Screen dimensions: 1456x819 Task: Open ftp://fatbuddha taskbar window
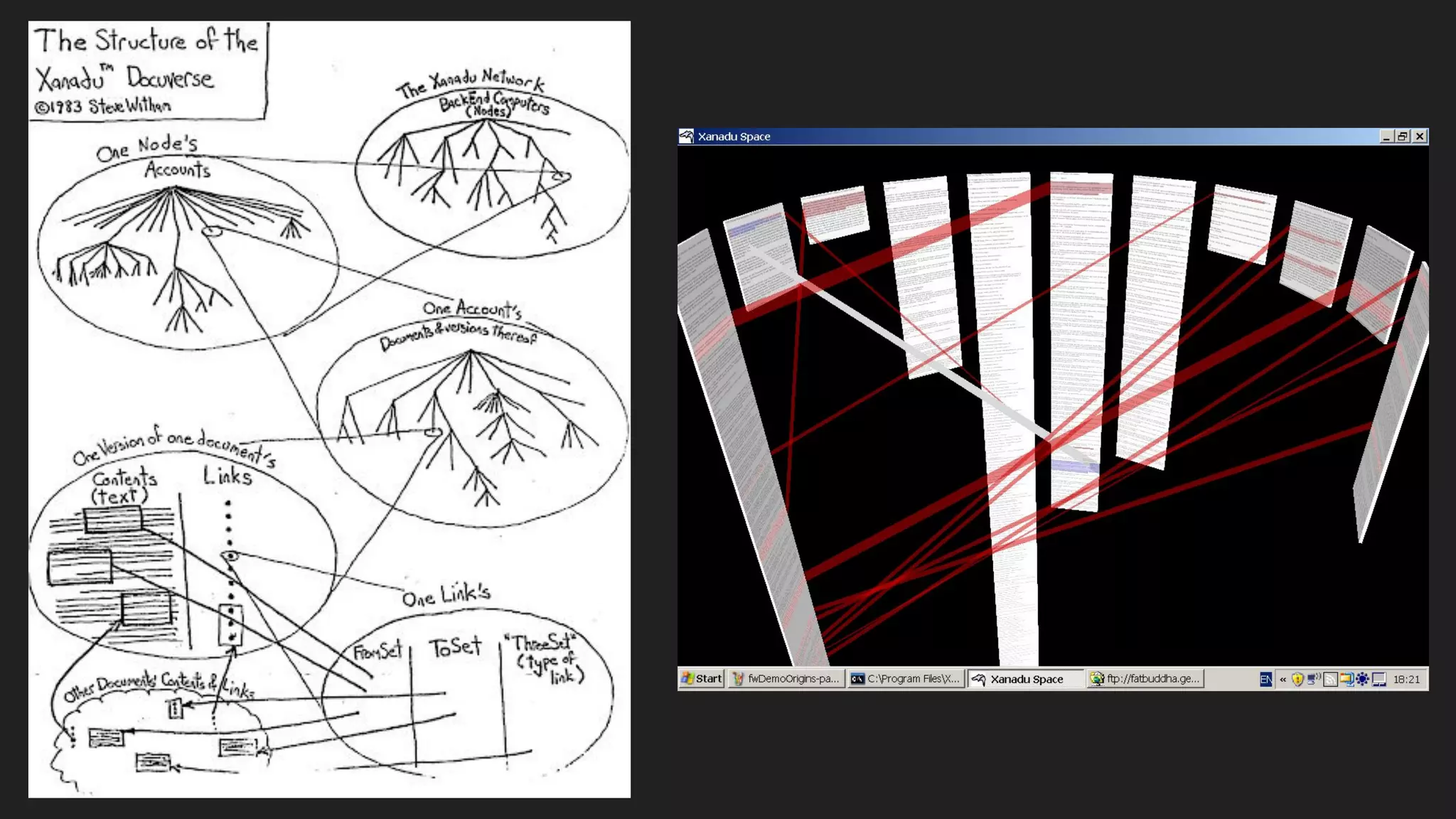pos(1145,679)
